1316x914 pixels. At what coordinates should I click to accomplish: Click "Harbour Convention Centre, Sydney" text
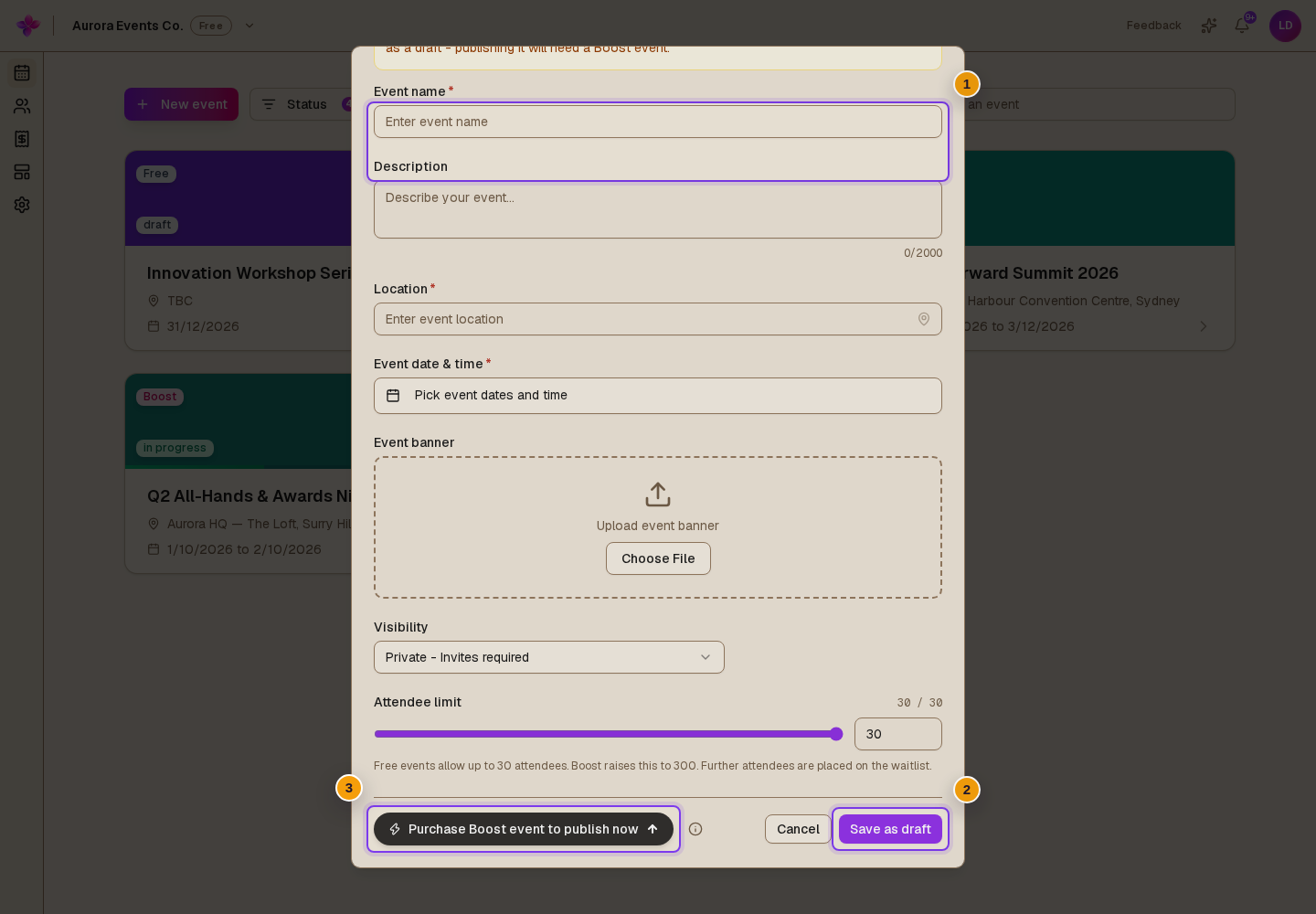(1074, 301)
